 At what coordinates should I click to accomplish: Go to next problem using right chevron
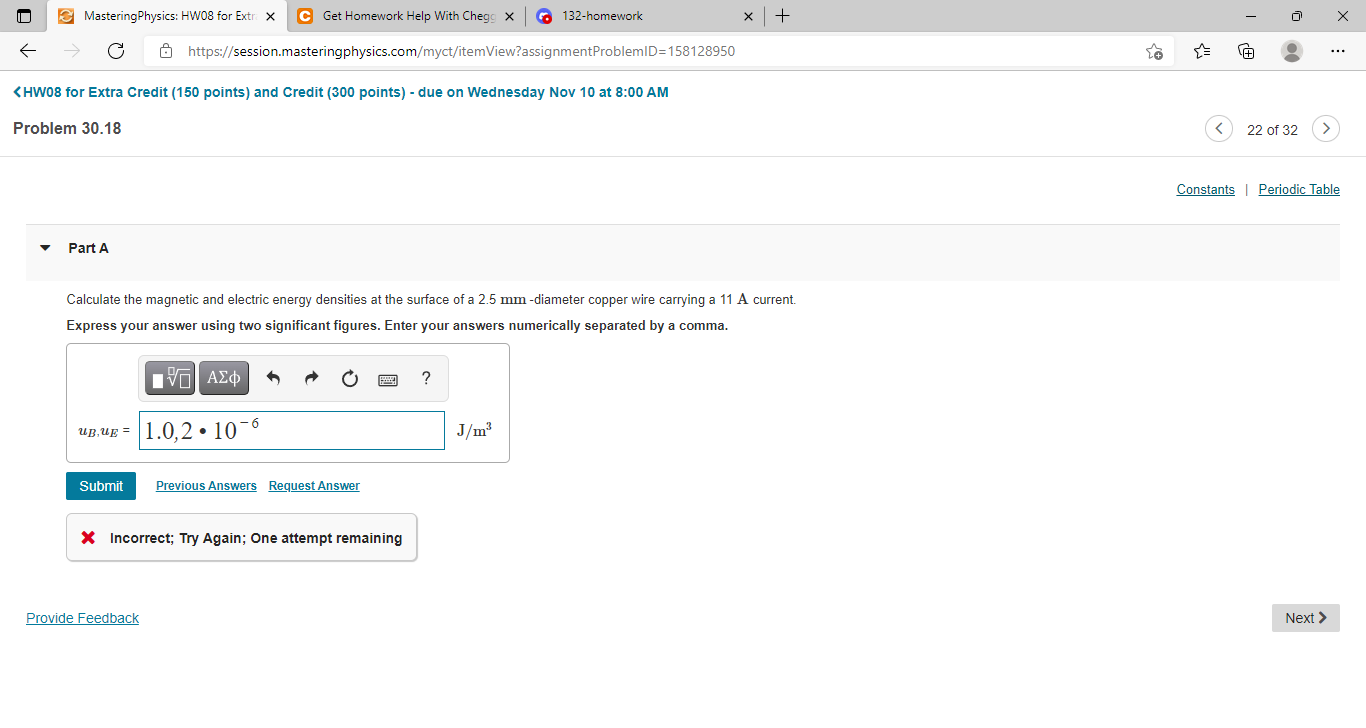1325,128
